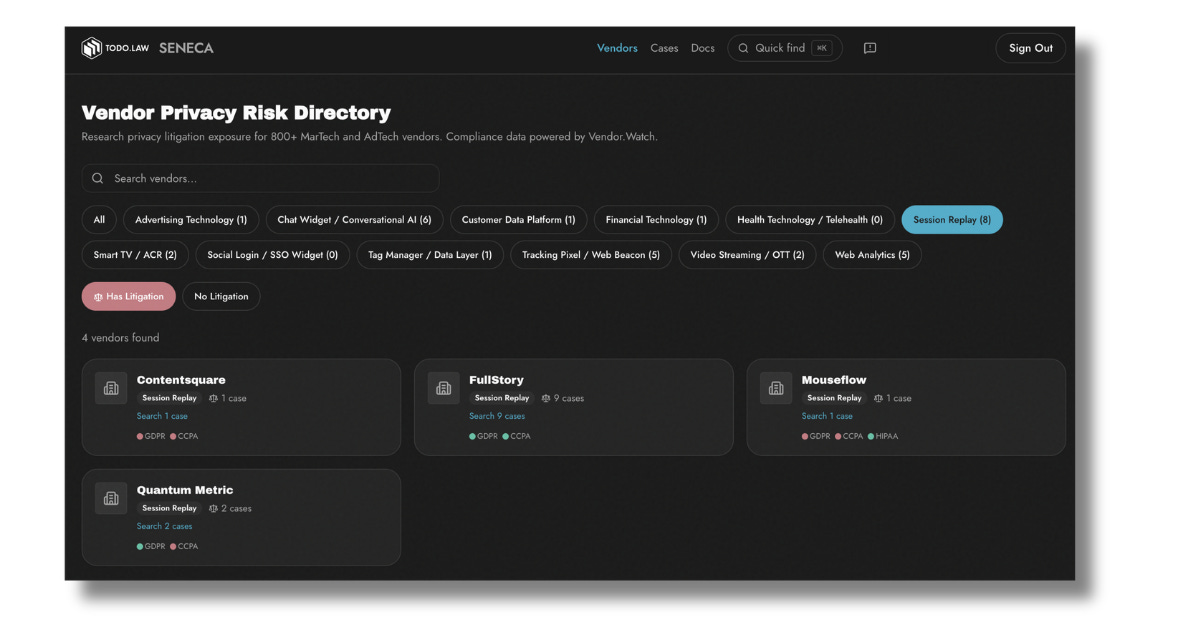The image size is (1200, 630).
Task: Filter by Tracking Pixel / Web Beacon (5)
Action: [x=591, y=255]
